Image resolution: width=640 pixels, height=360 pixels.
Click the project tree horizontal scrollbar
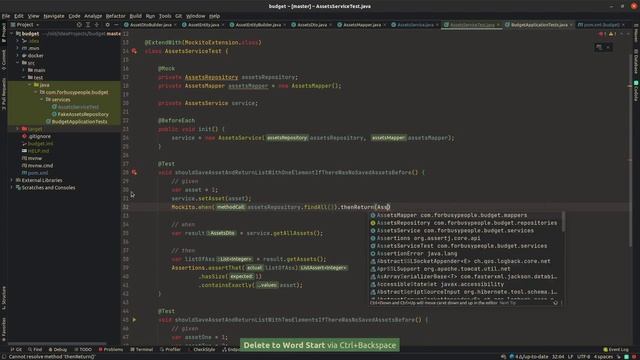(x=57, y=344)
